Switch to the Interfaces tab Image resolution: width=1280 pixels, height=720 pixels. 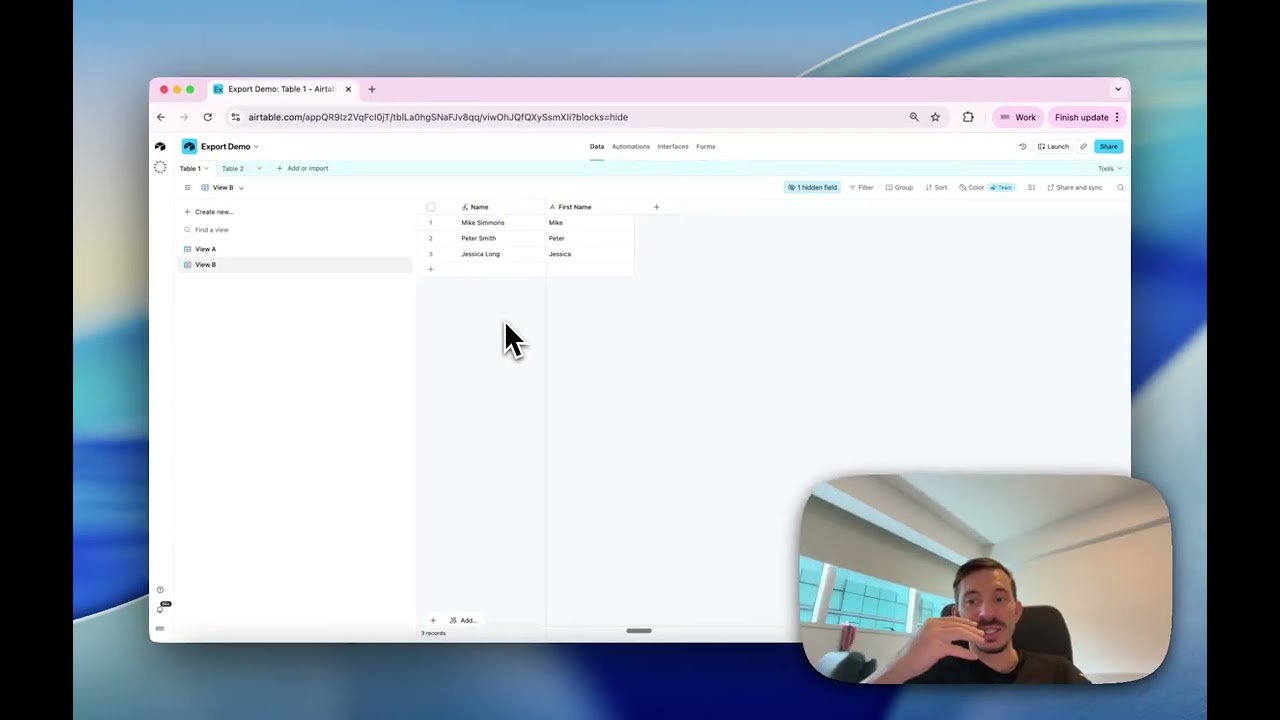[x=673, y=147]
